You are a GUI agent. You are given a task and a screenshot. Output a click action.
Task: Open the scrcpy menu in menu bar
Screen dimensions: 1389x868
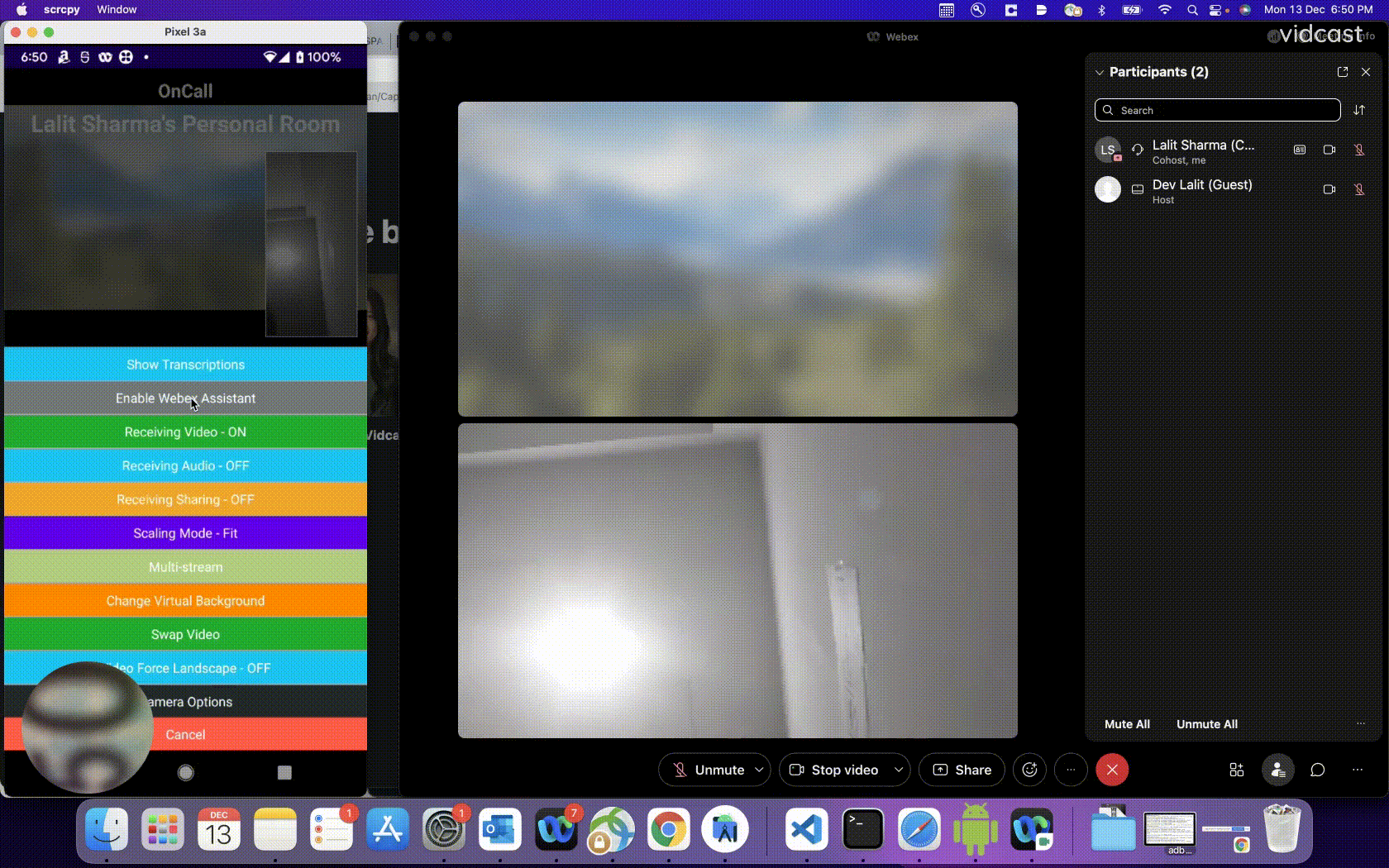pyautogui.click(x=61, y=9)
